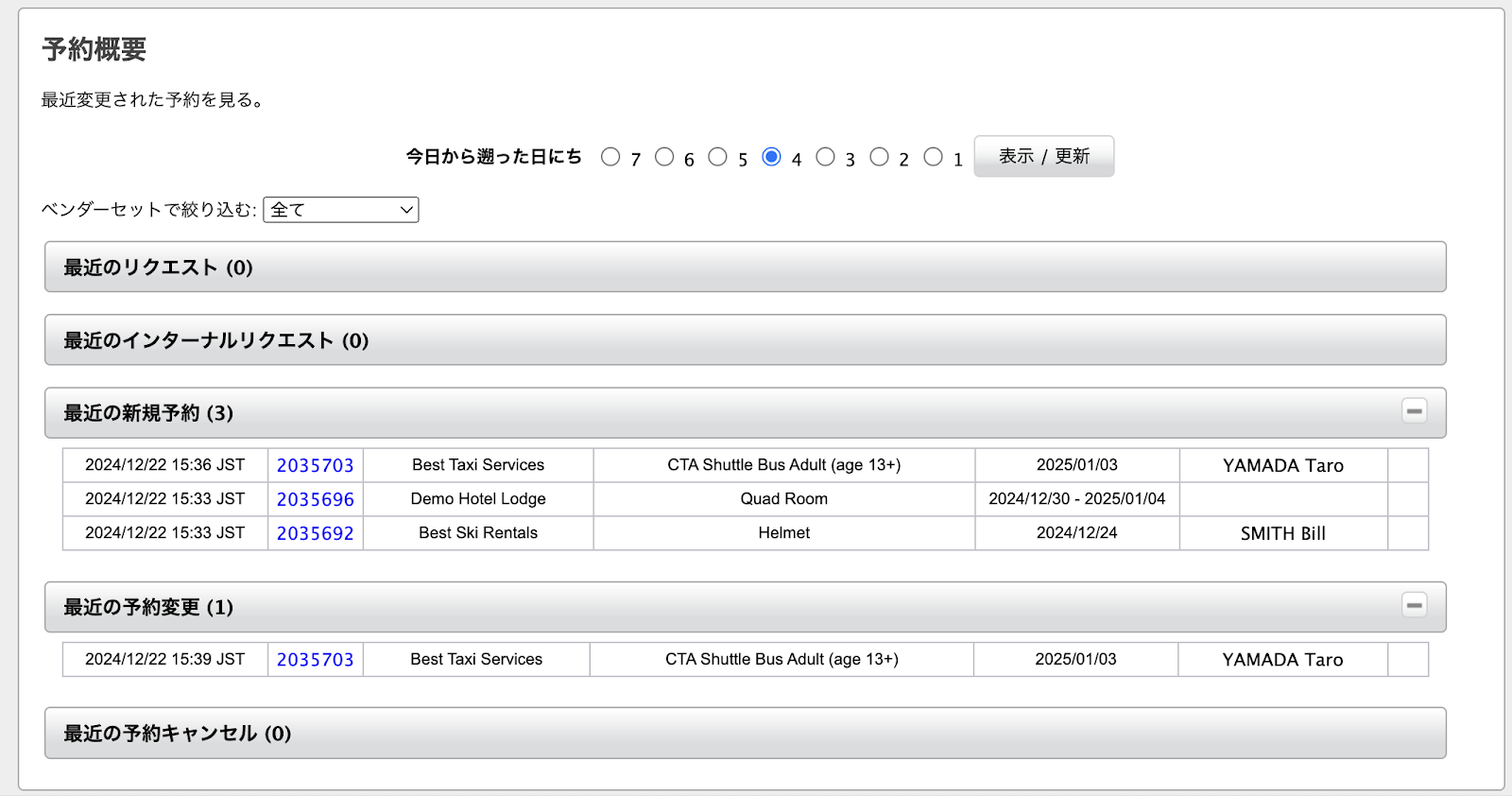Click the 最近の予約変更 (1) header title

pyautogui.click(x=148, y=607)
